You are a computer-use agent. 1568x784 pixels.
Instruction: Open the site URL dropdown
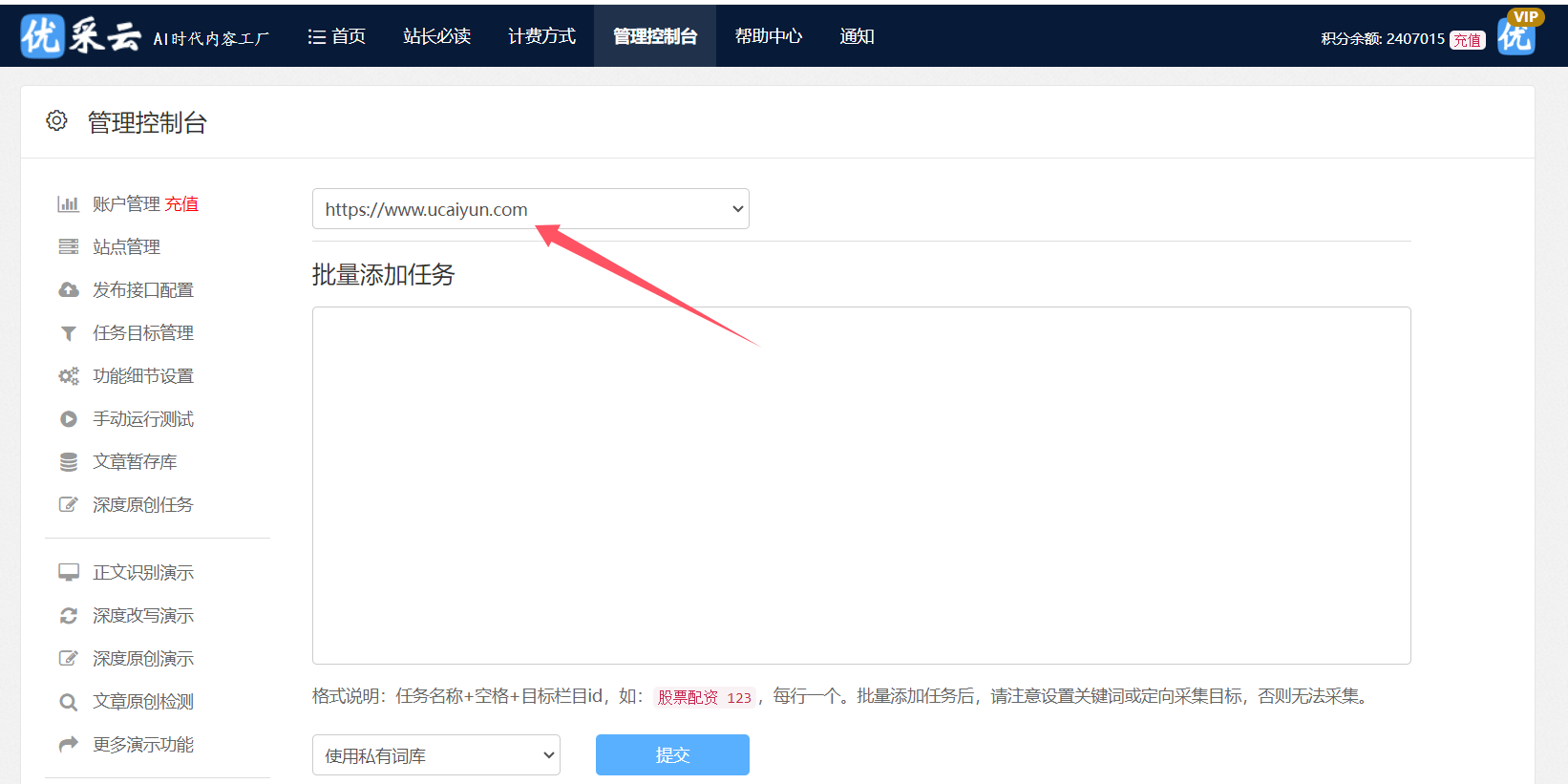530,209
